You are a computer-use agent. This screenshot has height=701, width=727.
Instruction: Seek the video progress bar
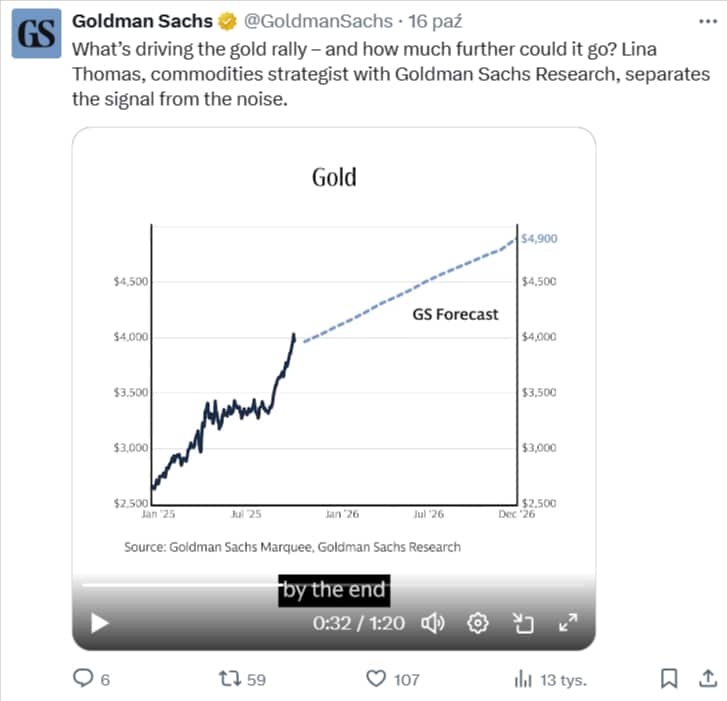coord(300,584)
